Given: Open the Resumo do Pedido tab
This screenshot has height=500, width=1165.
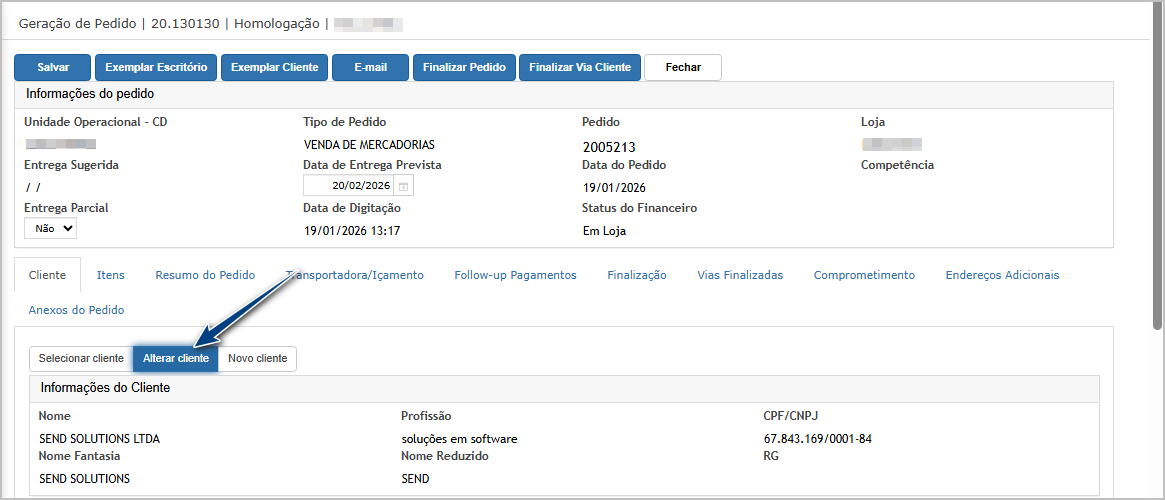Looking at the screenshot, I should click(205, 275).
